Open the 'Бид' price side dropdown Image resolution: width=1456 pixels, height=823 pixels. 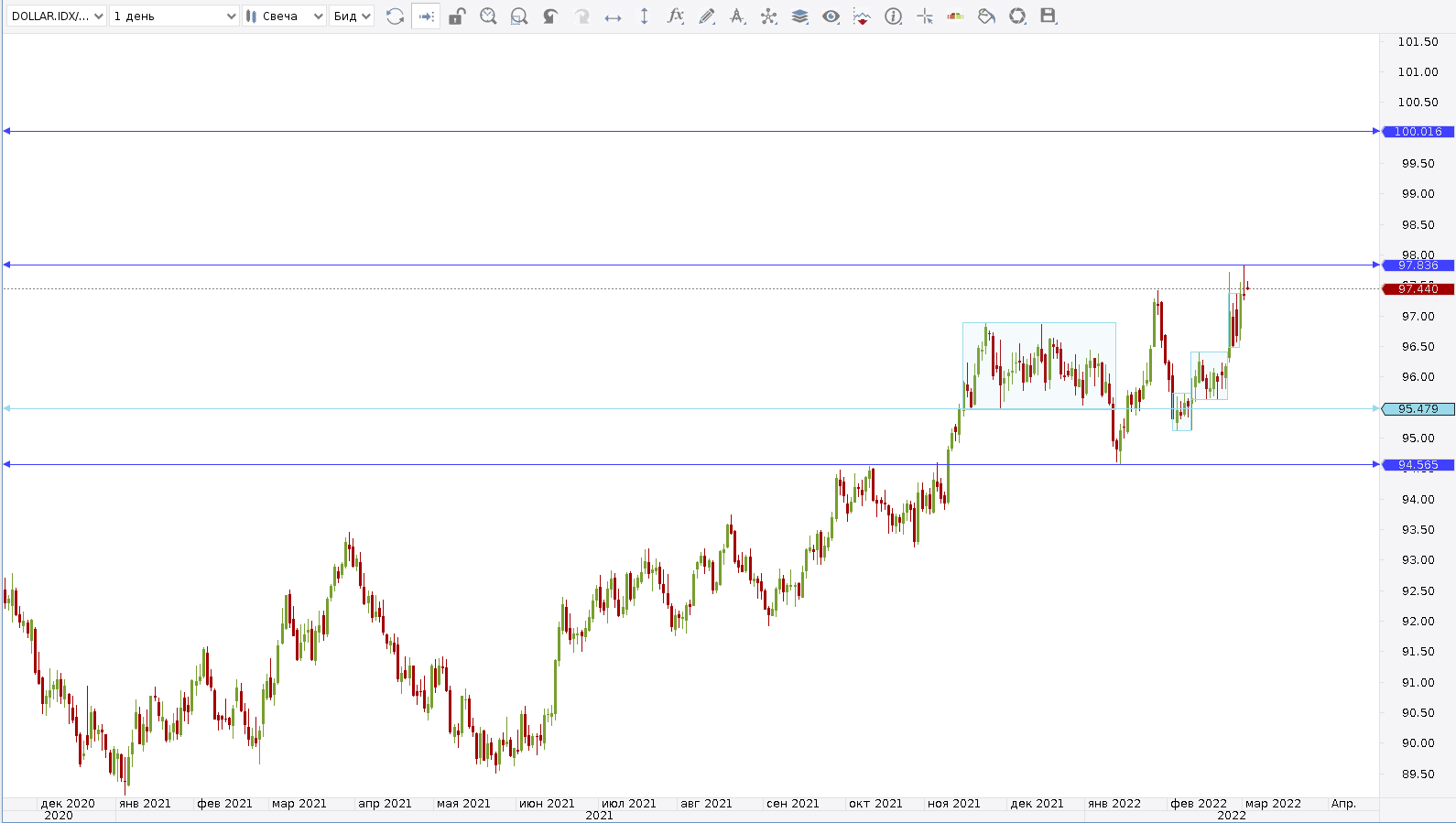coord(352,16)
